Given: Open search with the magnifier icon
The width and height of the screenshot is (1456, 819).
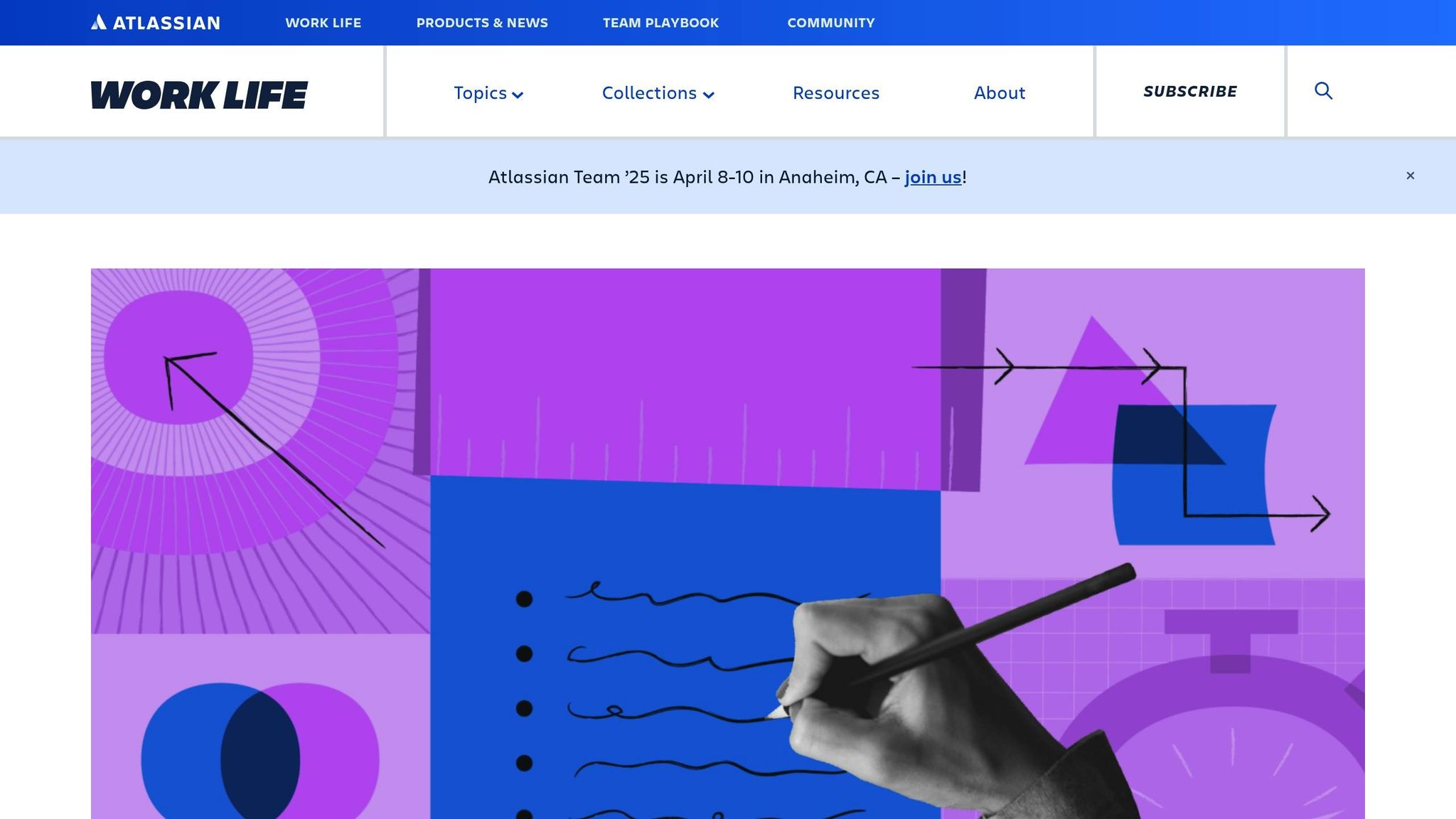Looking at the screenshot, I should [1323, 91].
